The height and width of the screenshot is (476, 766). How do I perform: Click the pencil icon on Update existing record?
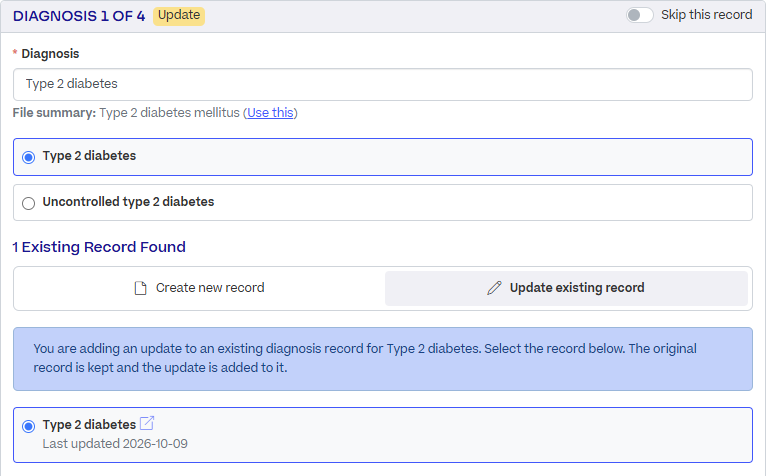tap(494, 288)
